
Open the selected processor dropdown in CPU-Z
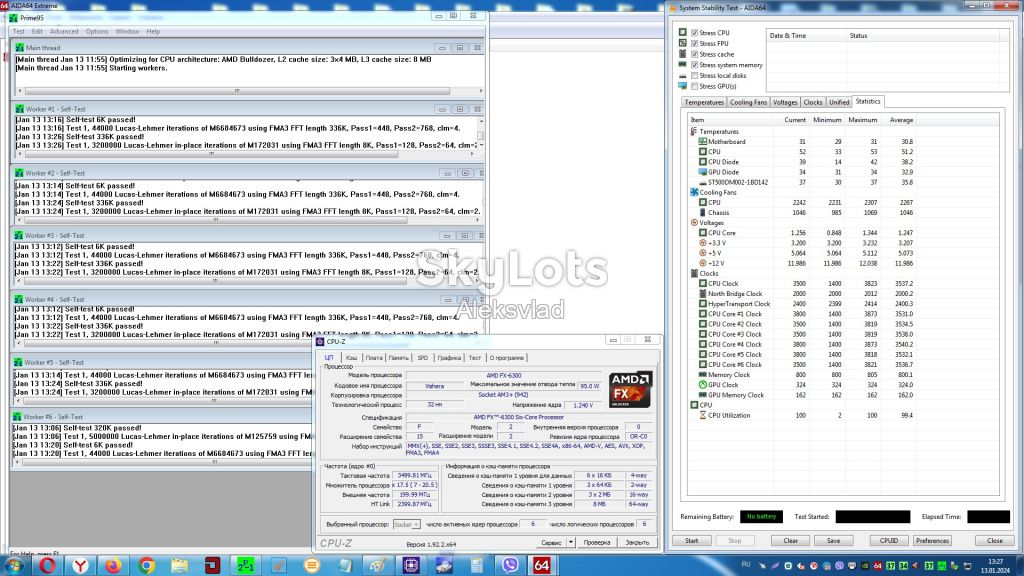coord(406,524)
